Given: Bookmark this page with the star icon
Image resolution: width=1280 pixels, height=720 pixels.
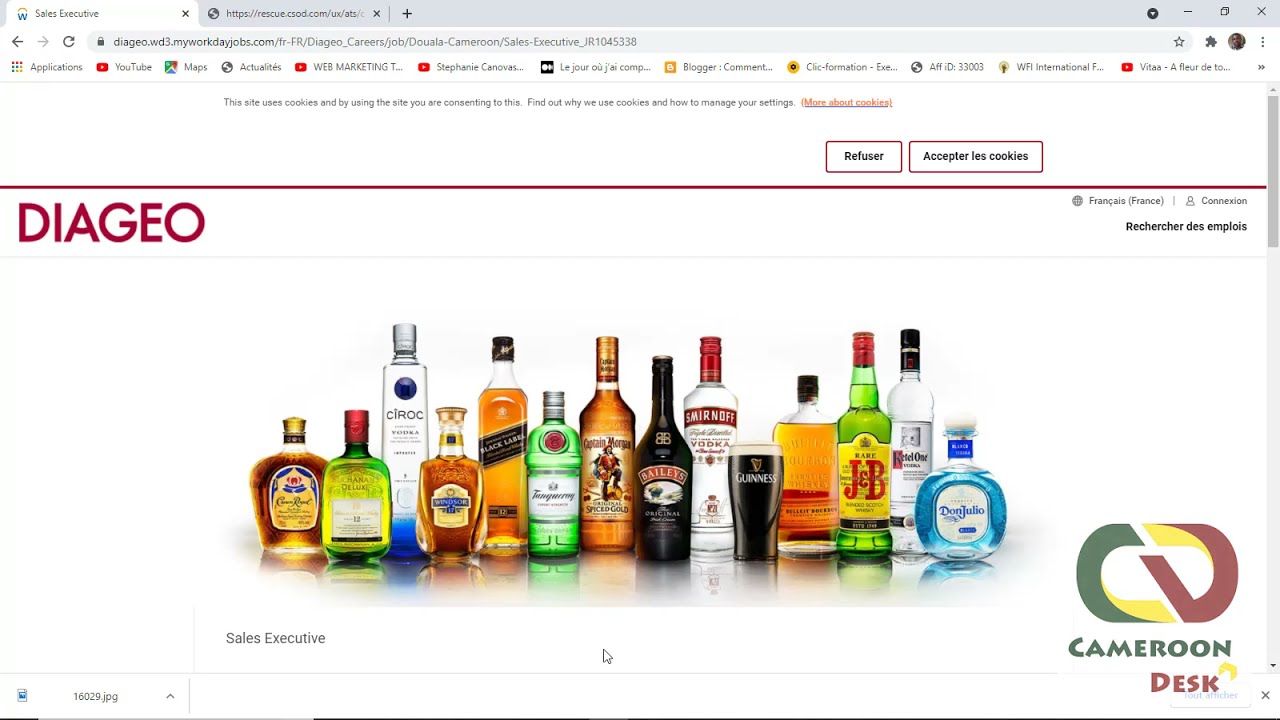Looking at the screenshot, I should click(x=1179, y=42).
